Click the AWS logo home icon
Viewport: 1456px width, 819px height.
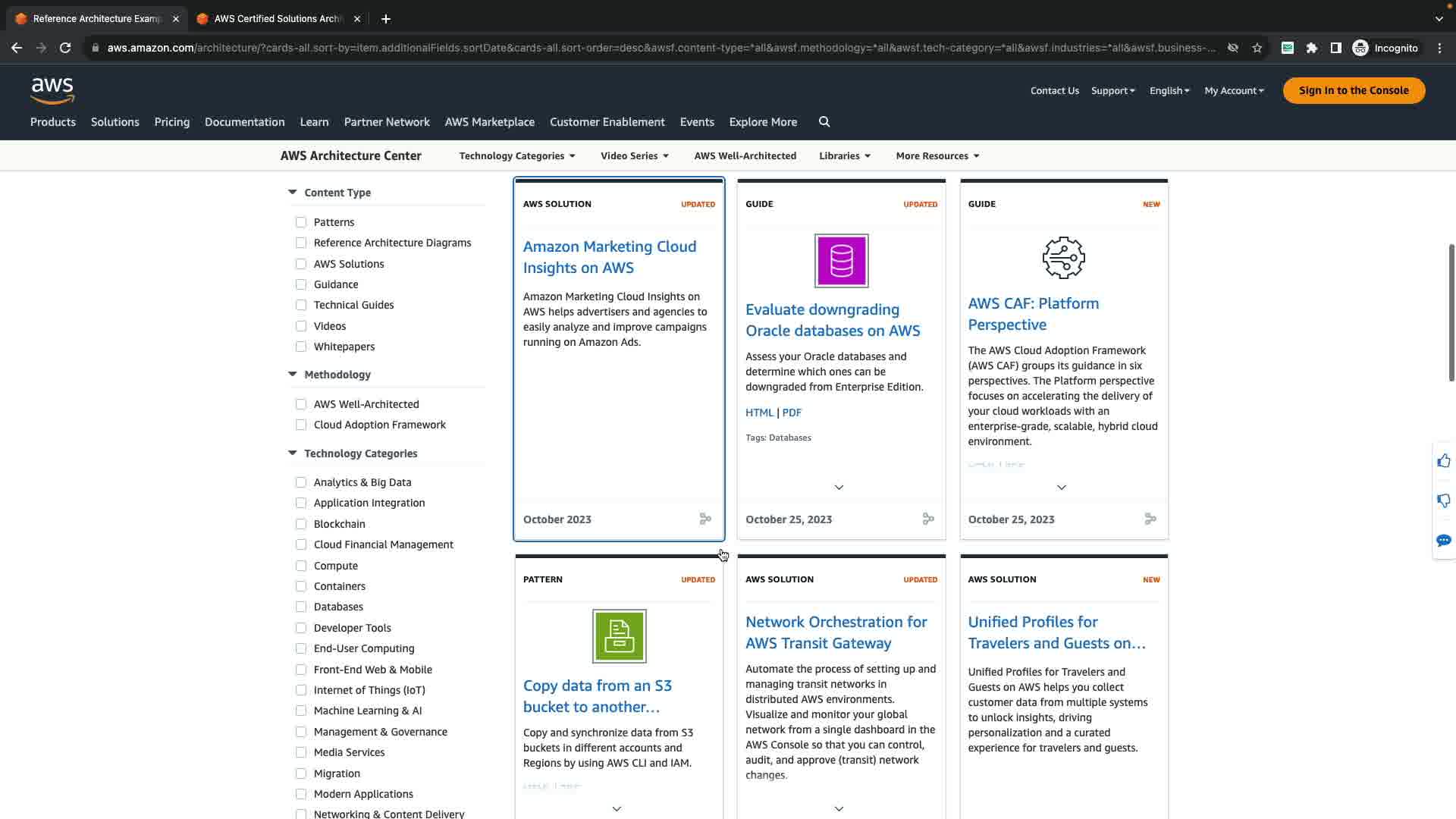tap(52, 90)
